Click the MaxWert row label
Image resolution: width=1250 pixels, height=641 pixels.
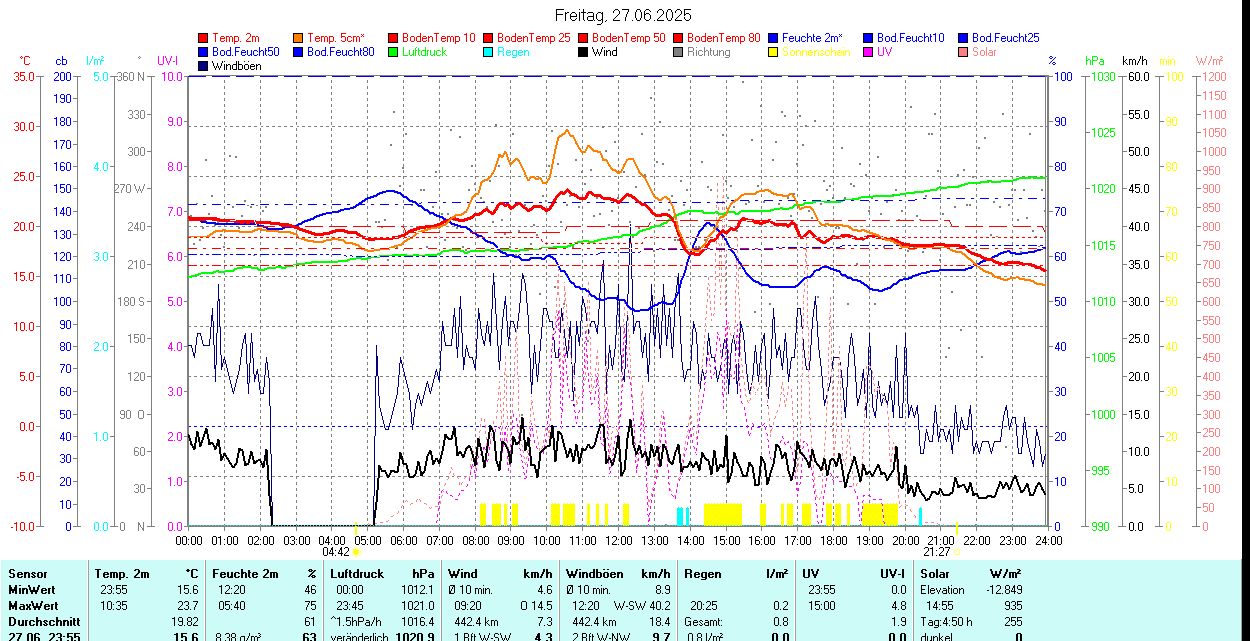coord(33,606)
